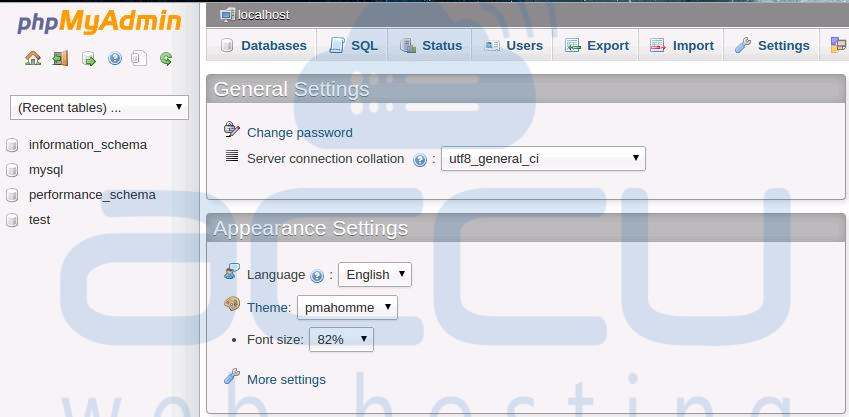The height and width of the screenshot is (417, 849).
Task: Click the Change password key icon
Action: (232, 130)
